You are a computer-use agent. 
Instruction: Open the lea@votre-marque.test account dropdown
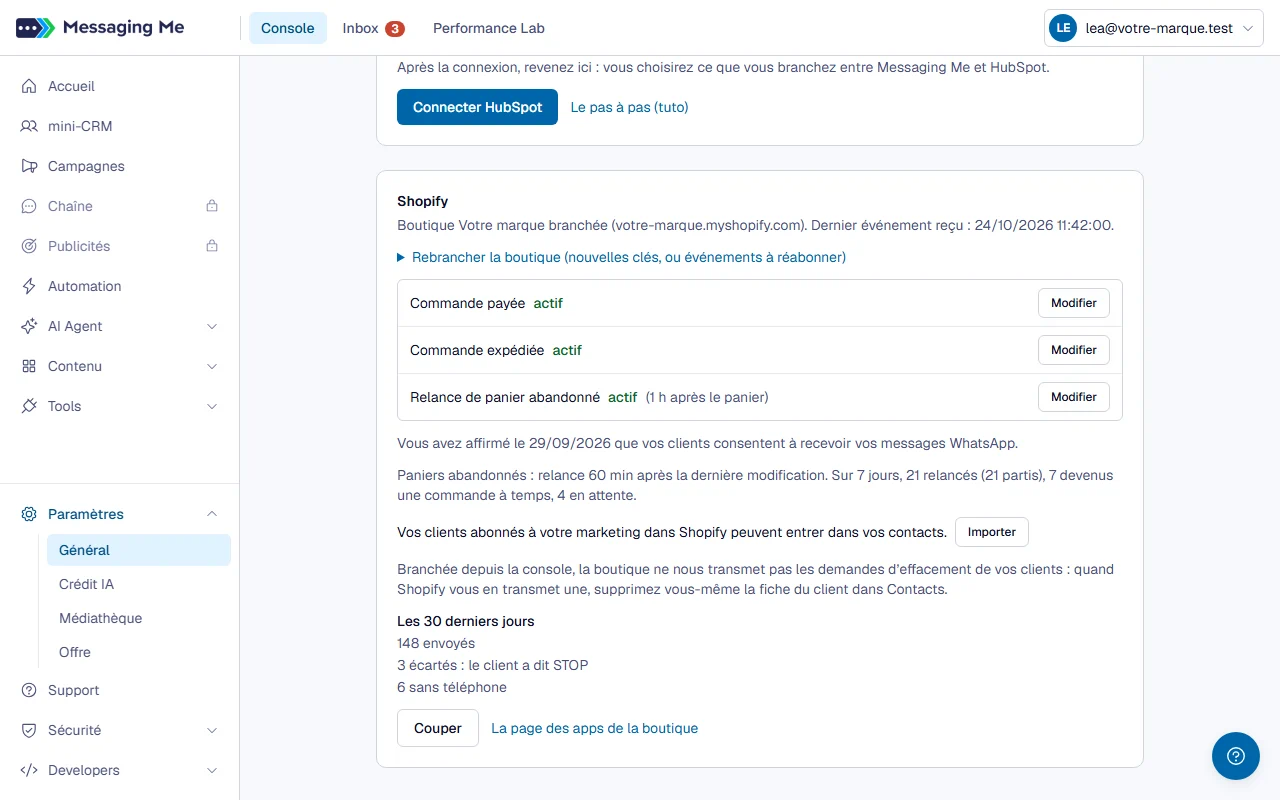[x=1154, y=29]
